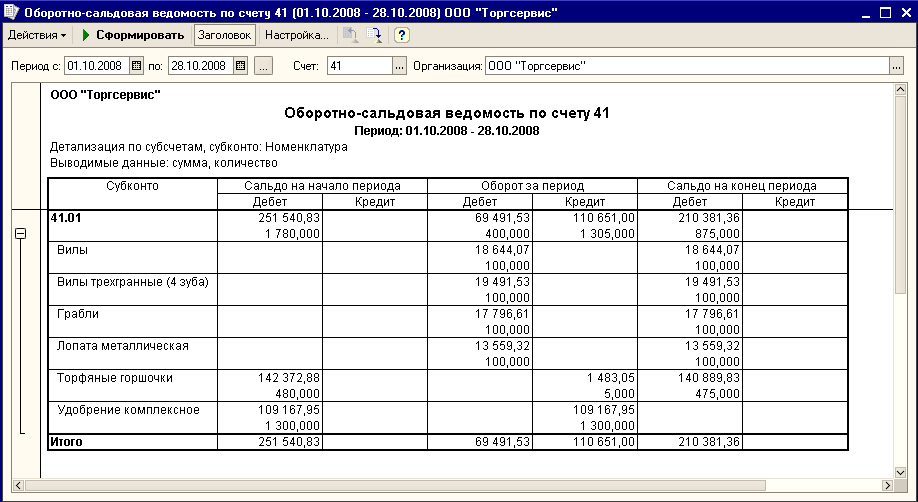The height and width of the screenshot is (502, 918).
Task: Click the horizontal scrollbar left arrow
Action: (x=18, y=485)
